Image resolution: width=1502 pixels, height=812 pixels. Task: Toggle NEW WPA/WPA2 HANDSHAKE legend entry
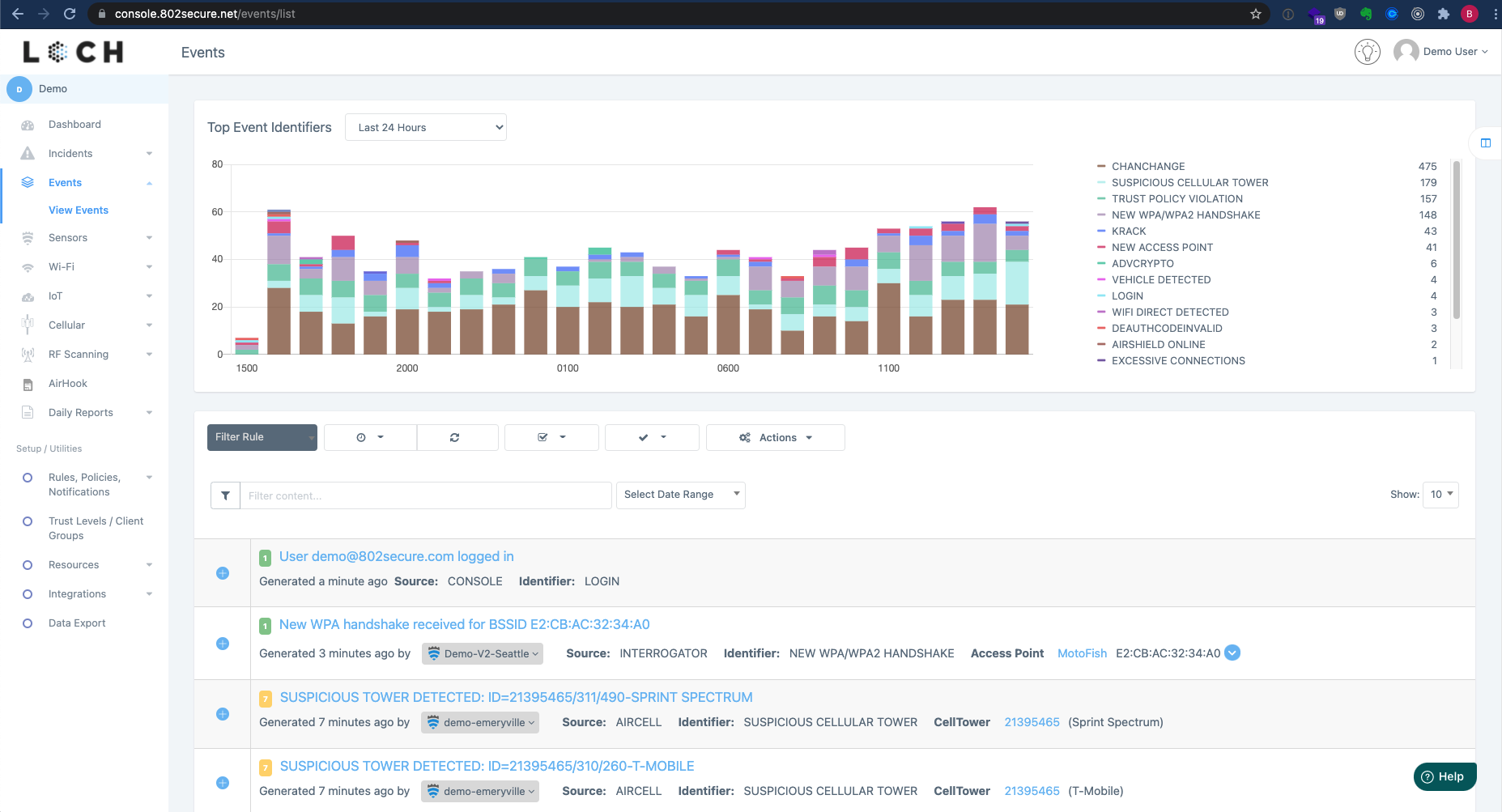click(x=1185, y=215)
